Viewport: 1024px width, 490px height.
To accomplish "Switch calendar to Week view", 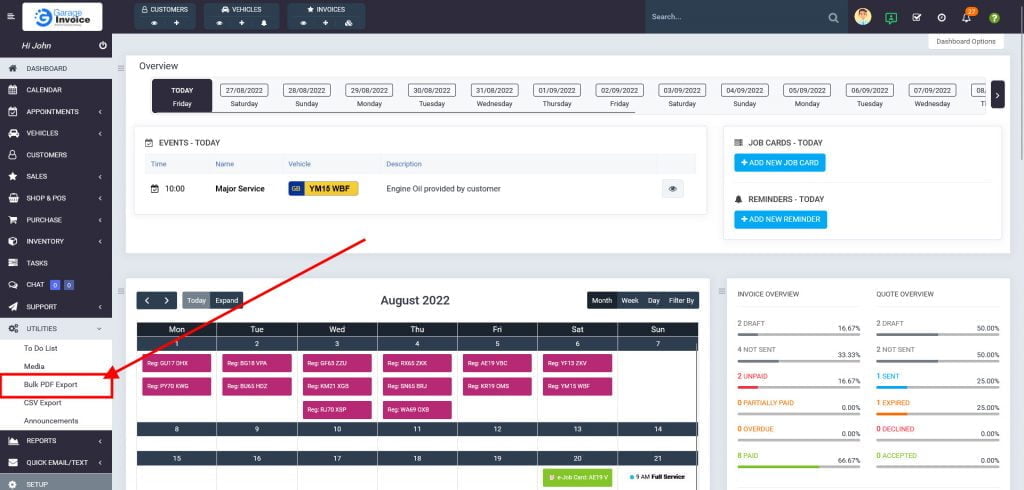I will 630,300.
